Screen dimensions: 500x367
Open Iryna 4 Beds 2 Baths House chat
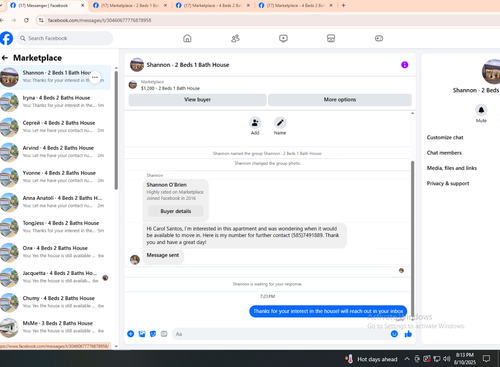tap(55, 102)
